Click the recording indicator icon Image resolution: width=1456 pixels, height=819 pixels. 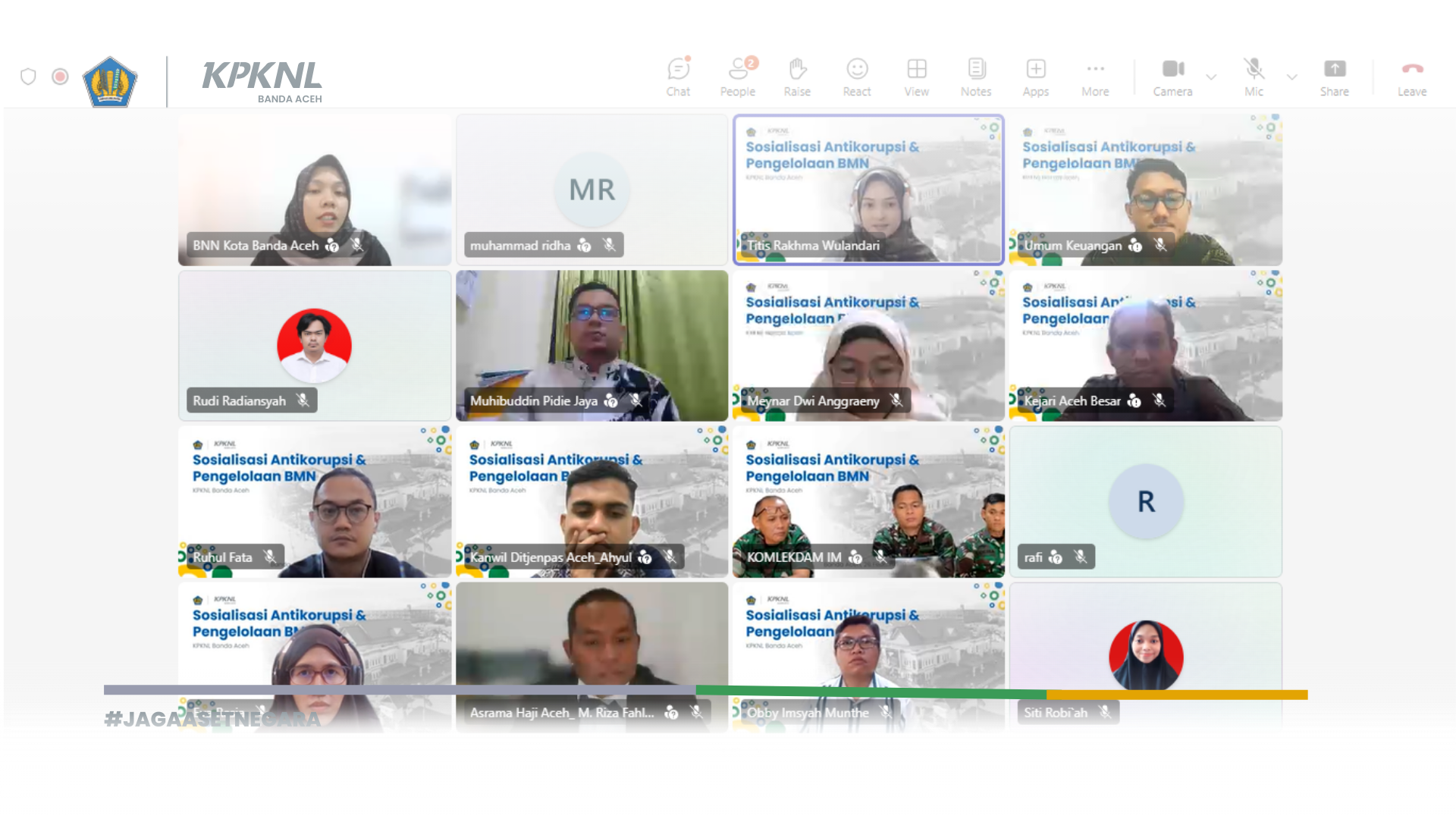(x=60, y=77)
